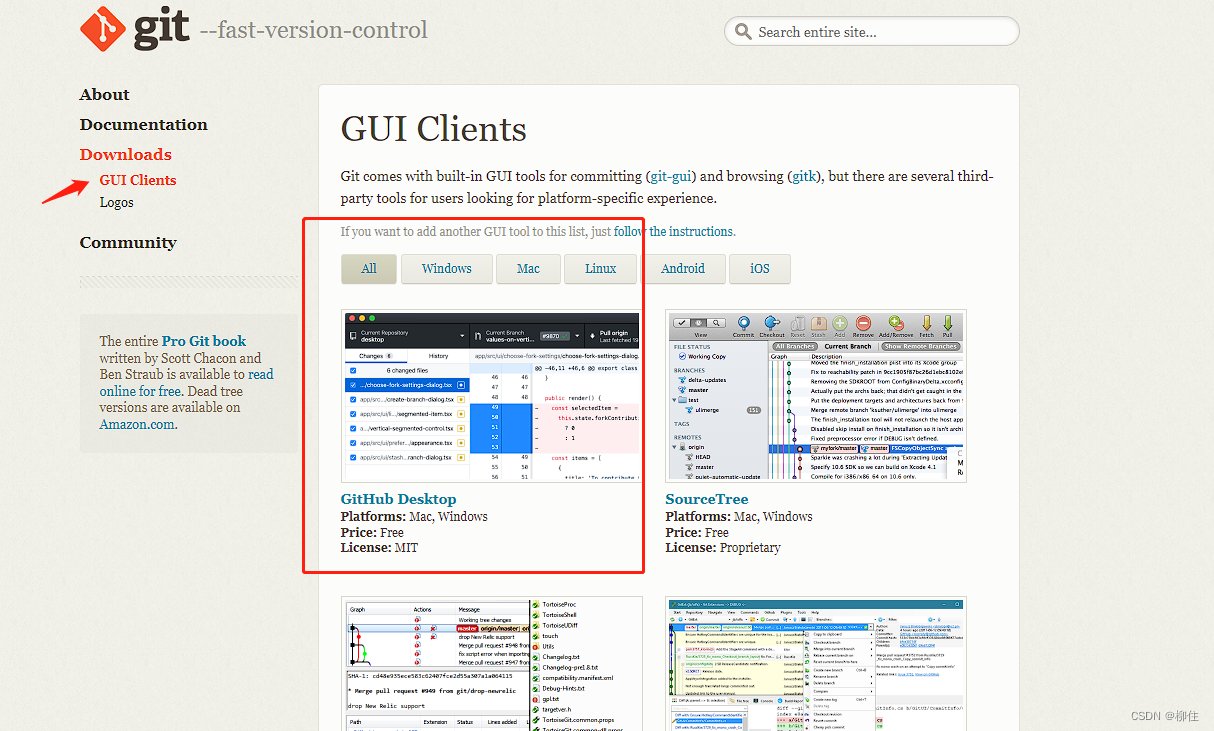Viewport: 1214px width, 731px height.
Task: Click the follow the instructions link
Action: [673, 231]
